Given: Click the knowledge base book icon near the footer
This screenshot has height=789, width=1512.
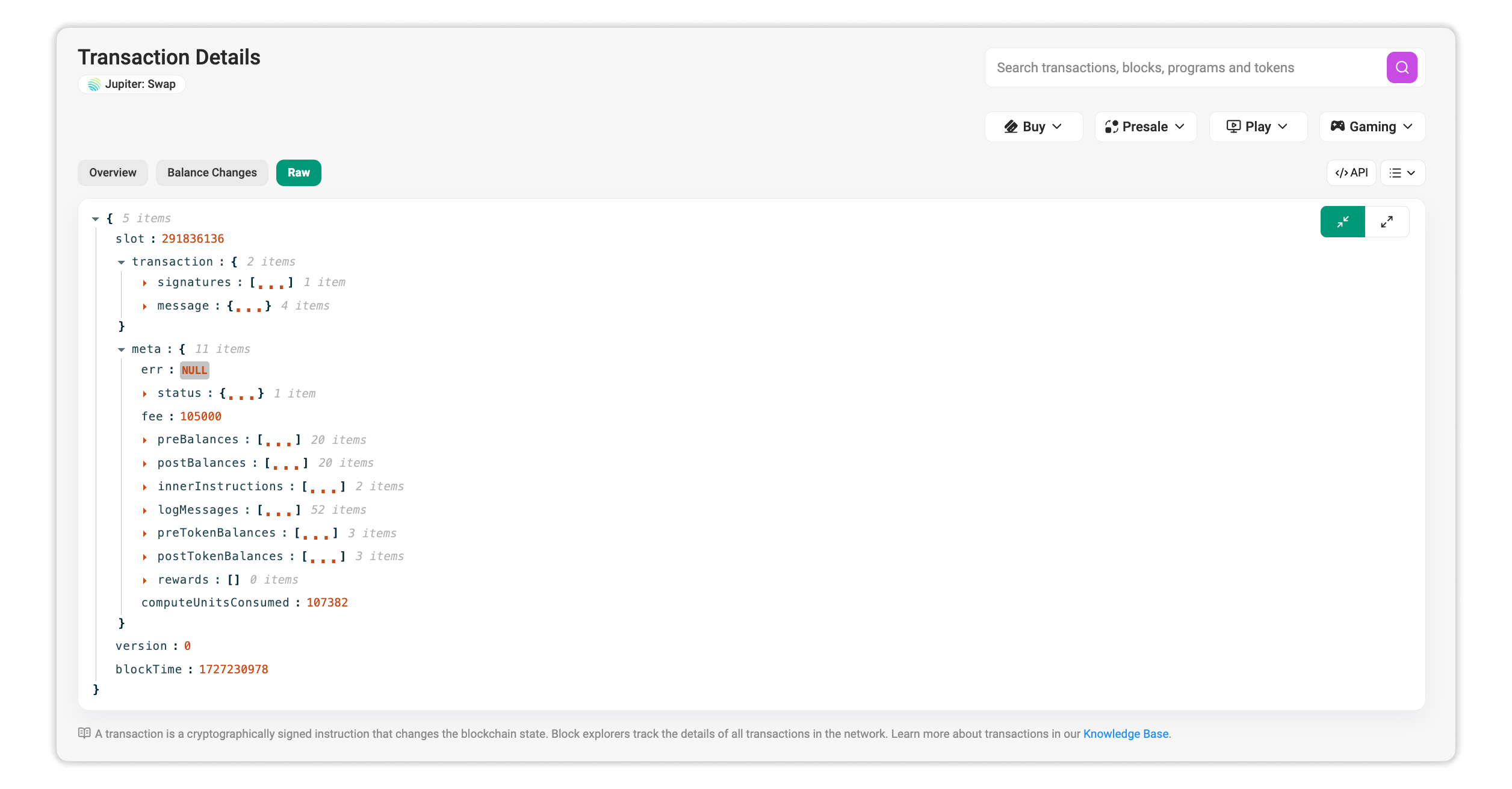Looking at the screenshot, I should tap(84, 733).
